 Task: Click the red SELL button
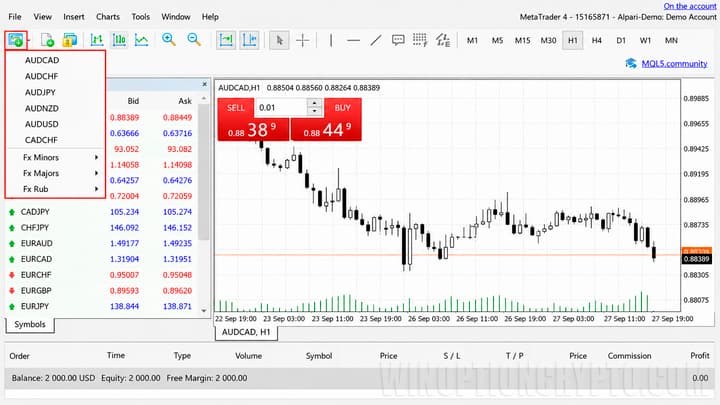(x=236, y=108)
